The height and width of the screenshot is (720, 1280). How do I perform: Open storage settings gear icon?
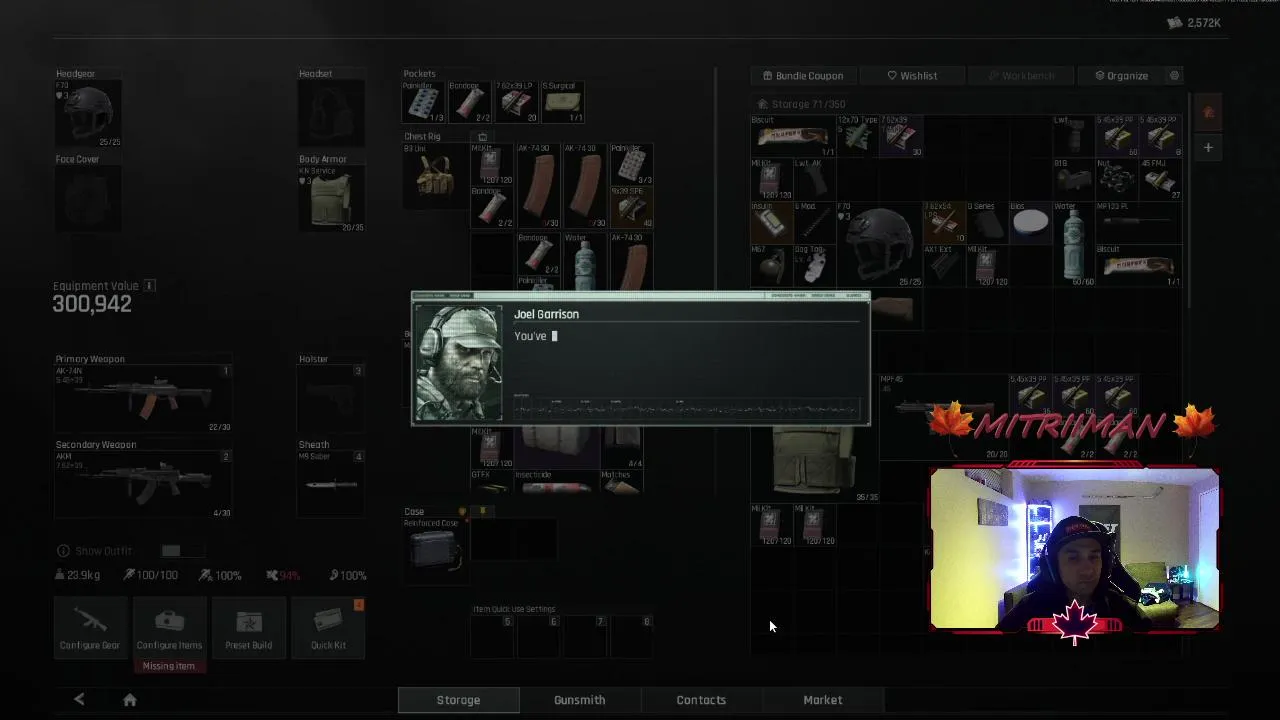tap(1175, 76)
